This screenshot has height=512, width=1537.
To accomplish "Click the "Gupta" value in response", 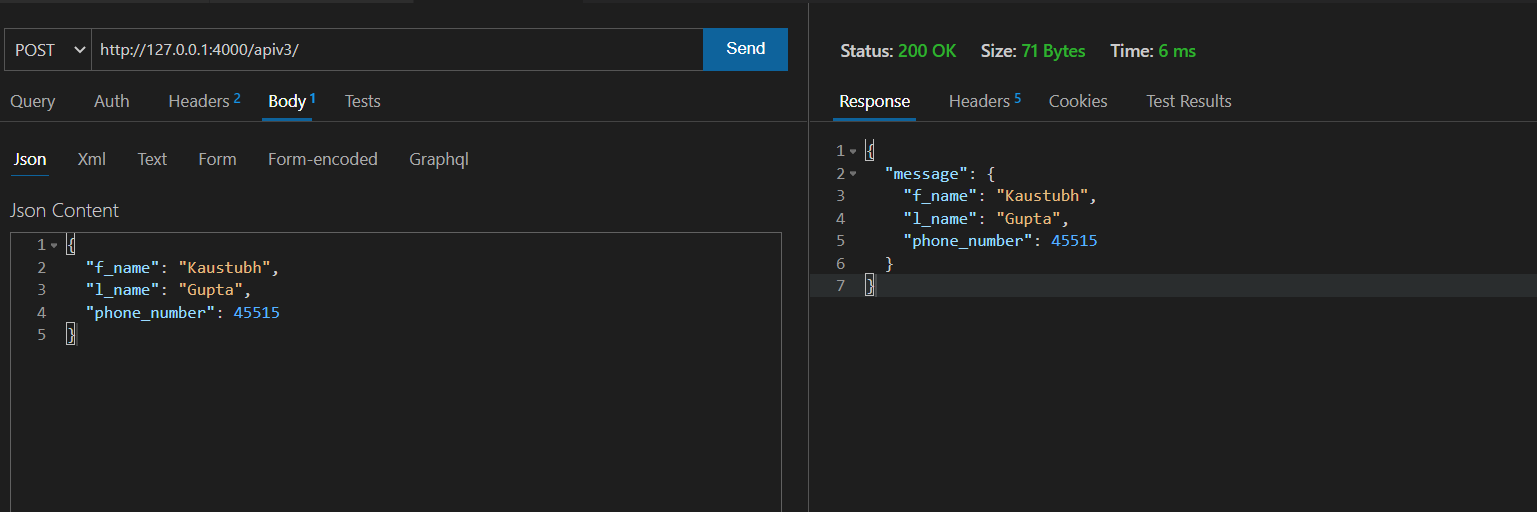I will tap(1029, 218).
